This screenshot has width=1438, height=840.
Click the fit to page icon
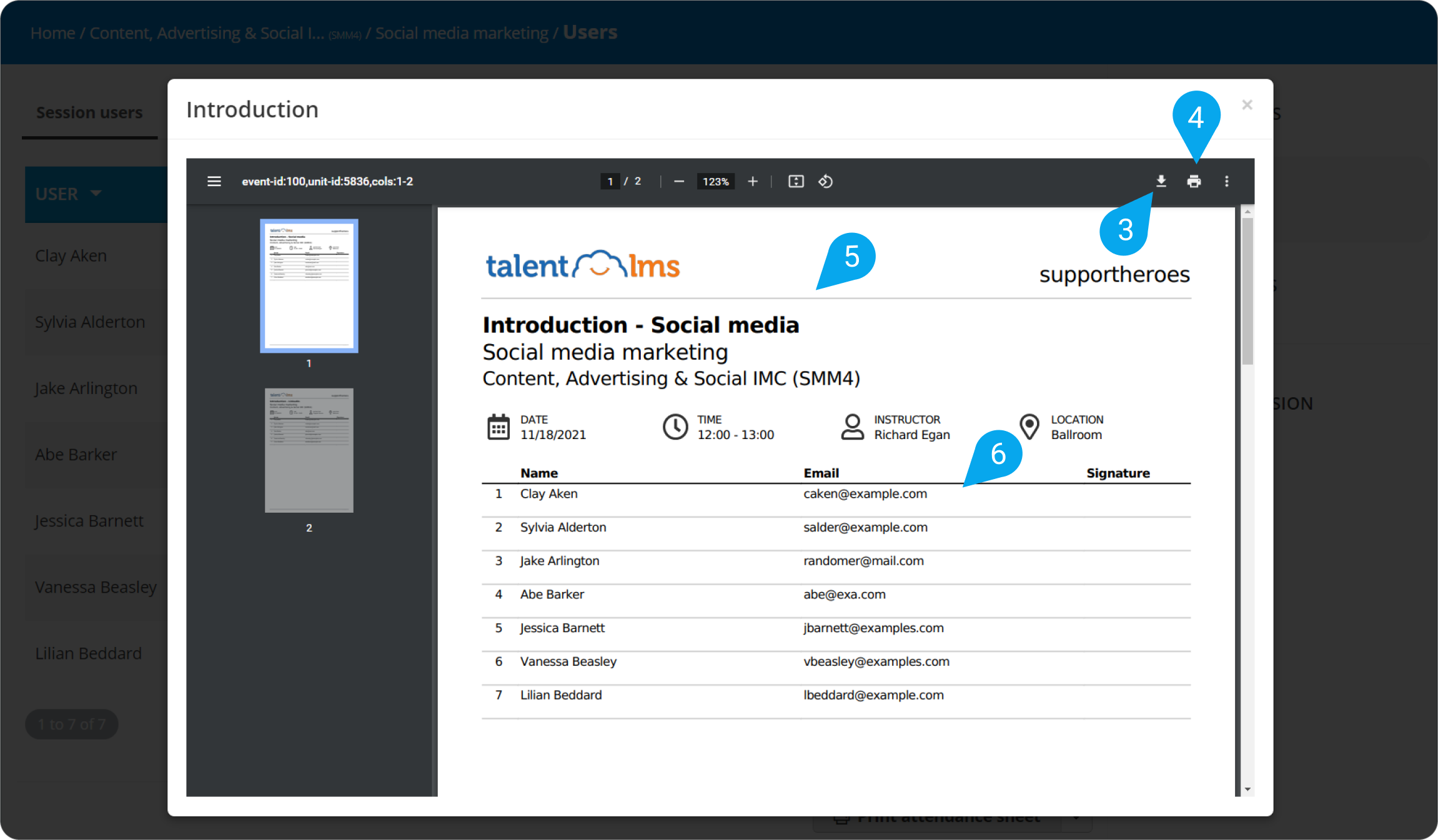click(x=796, y=181)
